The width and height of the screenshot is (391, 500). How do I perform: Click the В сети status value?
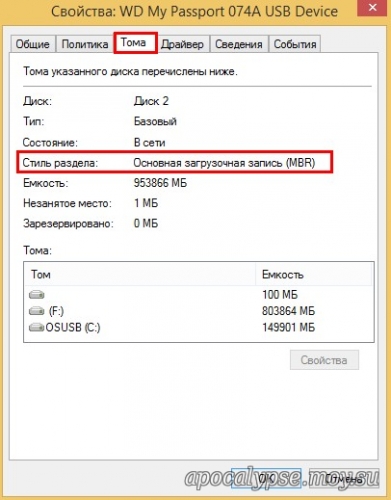click(x=149, y=143)
